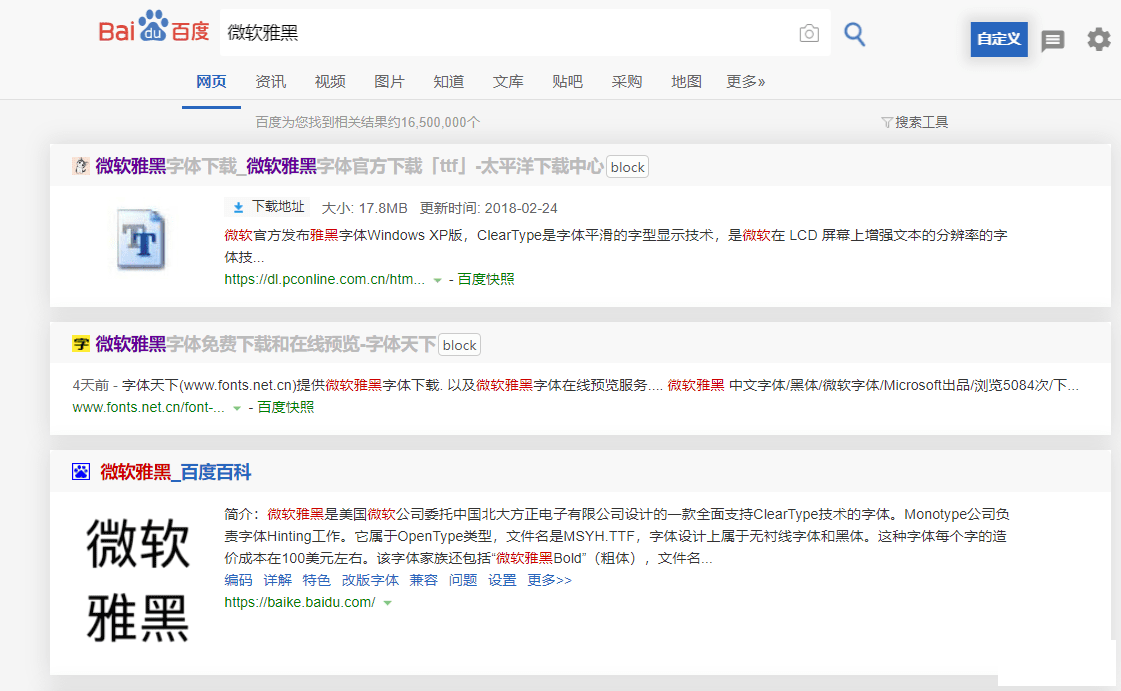
Task: Open the www.fonts.net.cn URL link
Action: (x=149, y=407)
